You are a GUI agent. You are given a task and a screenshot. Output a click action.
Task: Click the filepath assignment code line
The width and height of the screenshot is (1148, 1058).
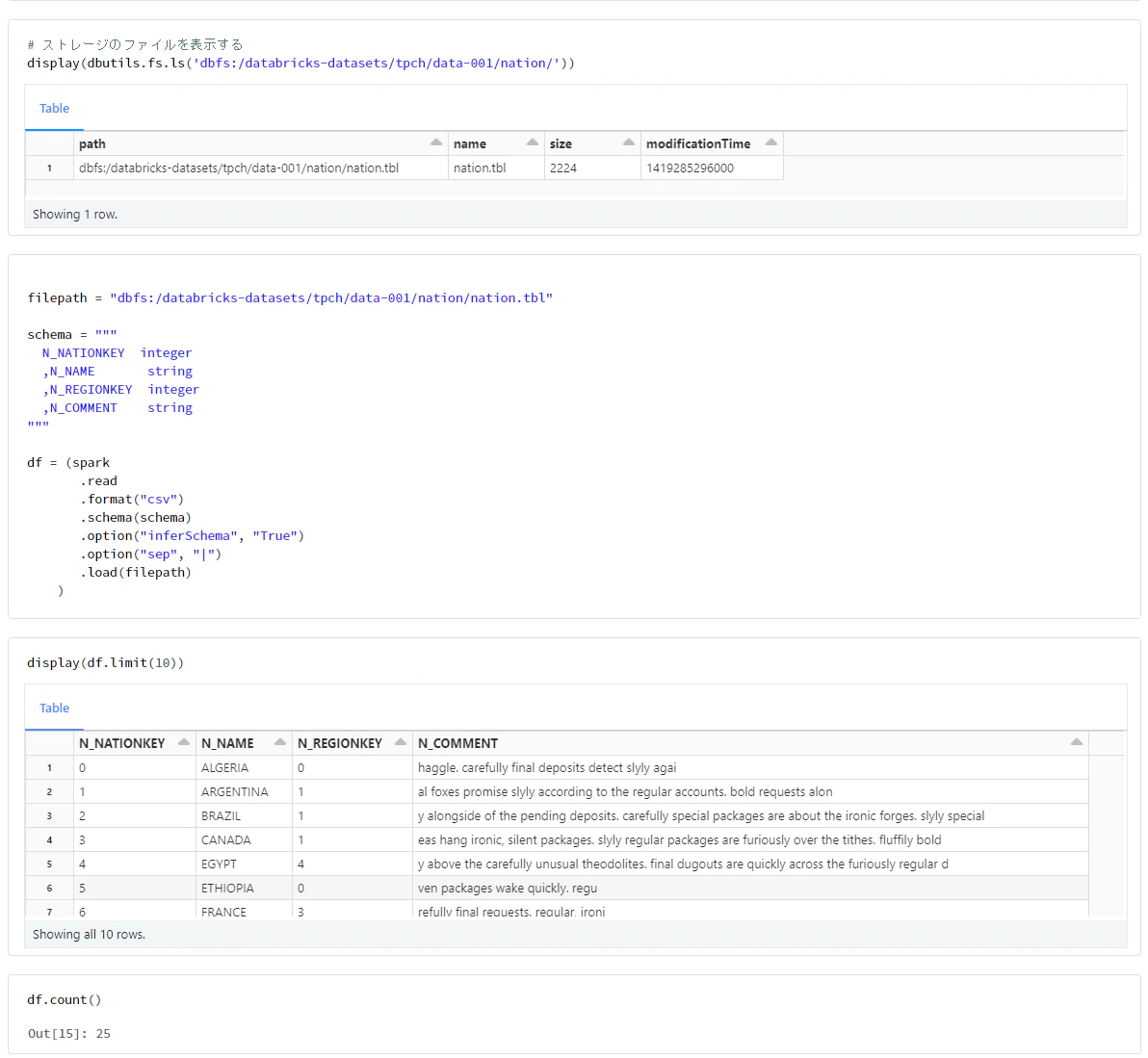(x=290, y=297)
